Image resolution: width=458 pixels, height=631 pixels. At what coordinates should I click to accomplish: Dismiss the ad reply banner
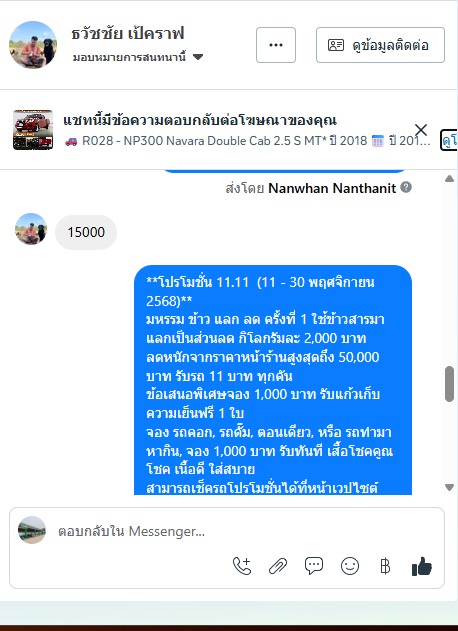pos(421,130)
